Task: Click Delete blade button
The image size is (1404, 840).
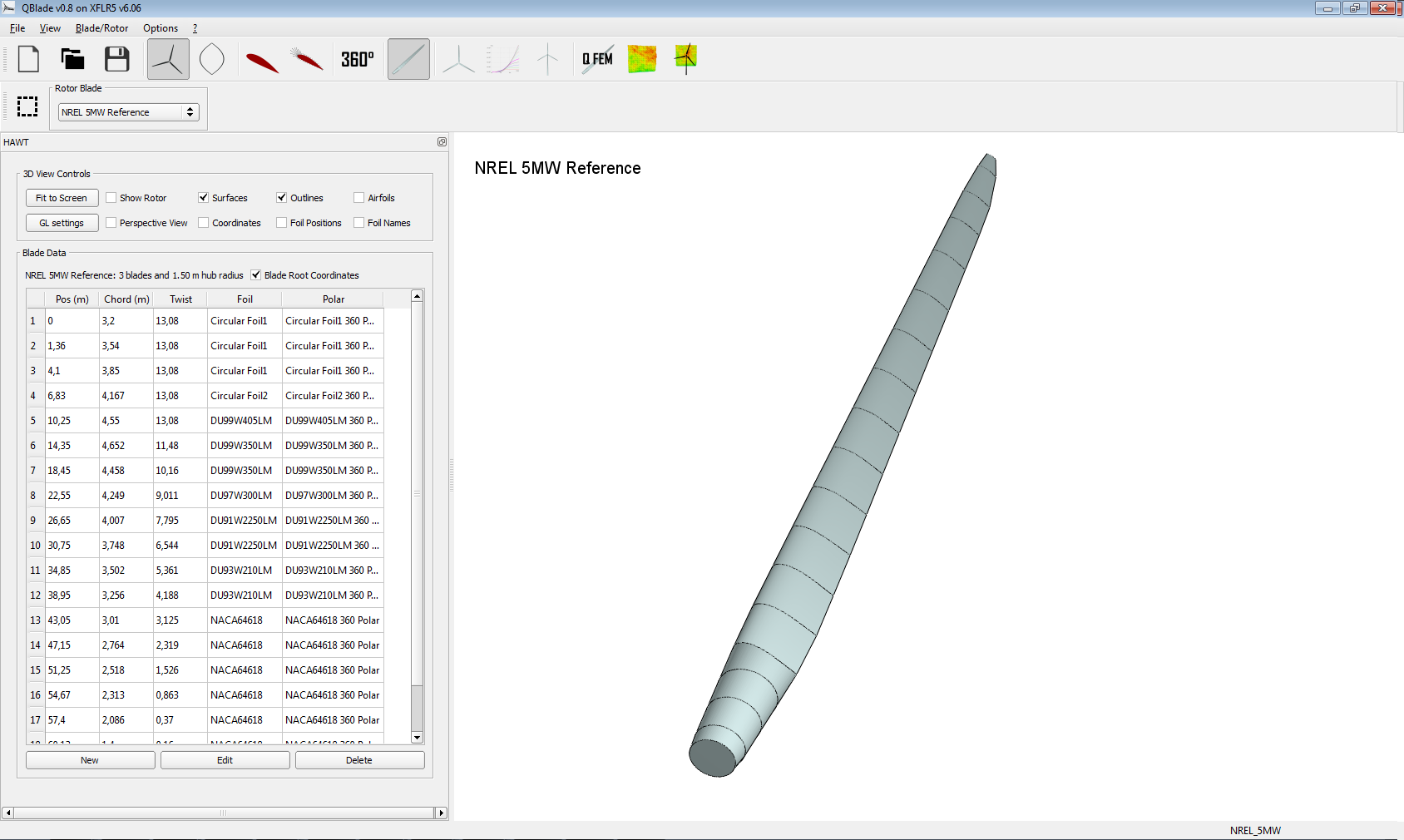Action: [x=359, y=760]
